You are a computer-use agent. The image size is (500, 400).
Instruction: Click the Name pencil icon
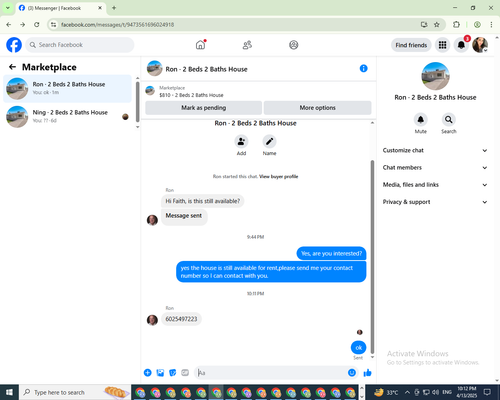[x=269, y=142]
